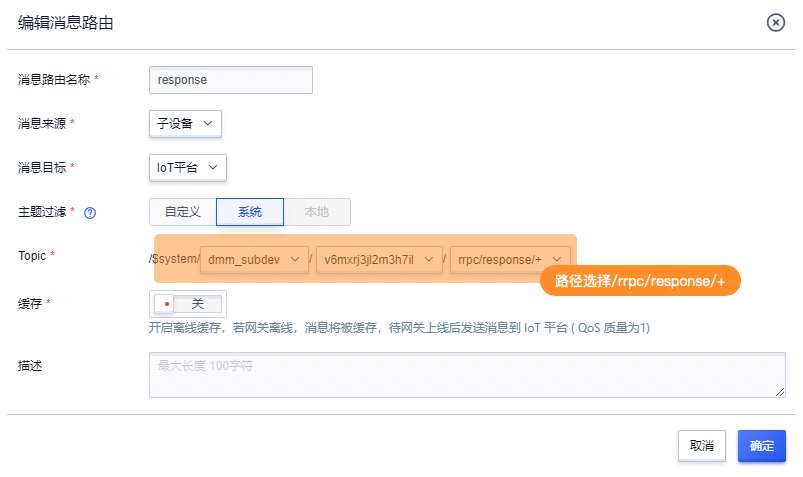Click the 主题过滤 label
The width and height of the screenshot is (803, 477).
click(x=42, y=212)
